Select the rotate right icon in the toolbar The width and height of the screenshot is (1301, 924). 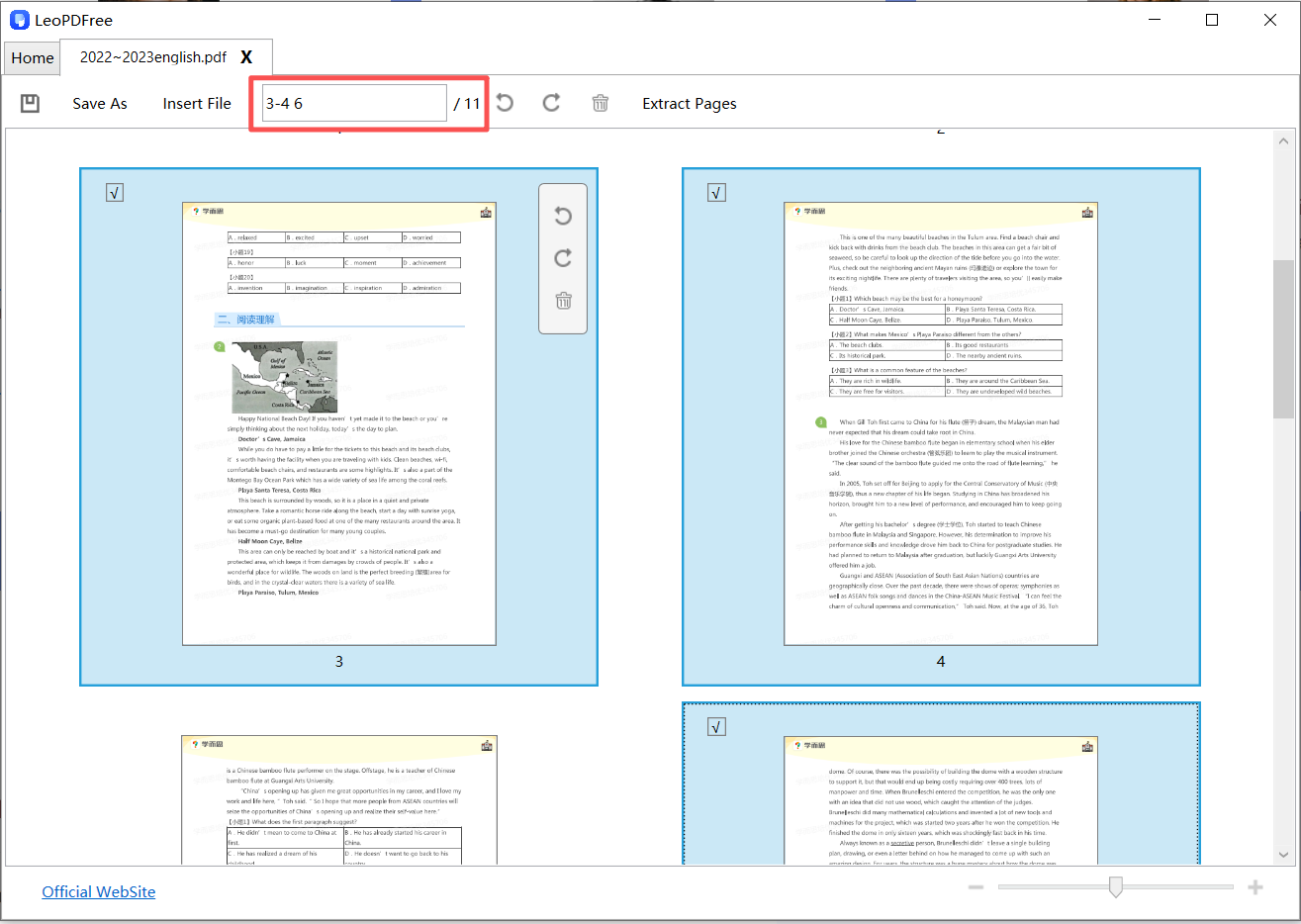pyautogui.click(x=551, y=103)
